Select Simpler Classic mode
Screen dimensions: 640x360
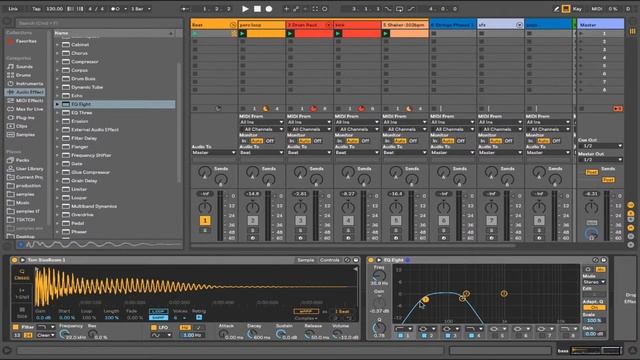pos(22,274)
